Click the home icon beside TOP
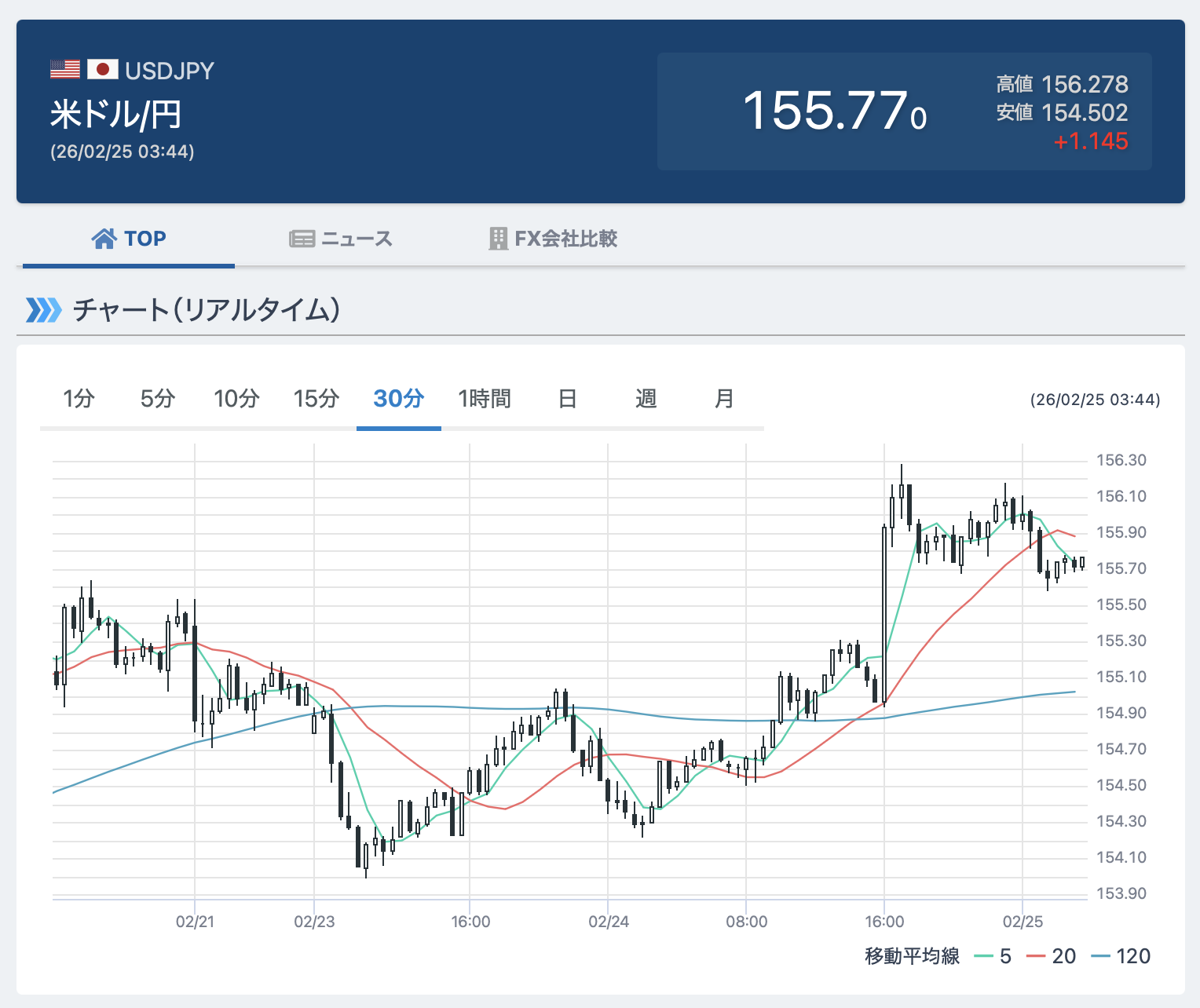This screenshot has width=1200, height=1008. [x=104, y=239]
